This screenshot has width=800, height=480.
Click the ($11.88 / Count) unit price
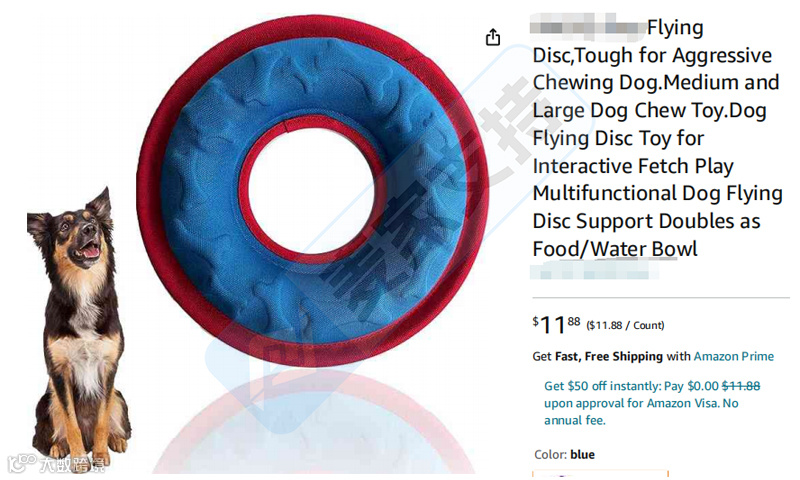(x=625, y=325)
